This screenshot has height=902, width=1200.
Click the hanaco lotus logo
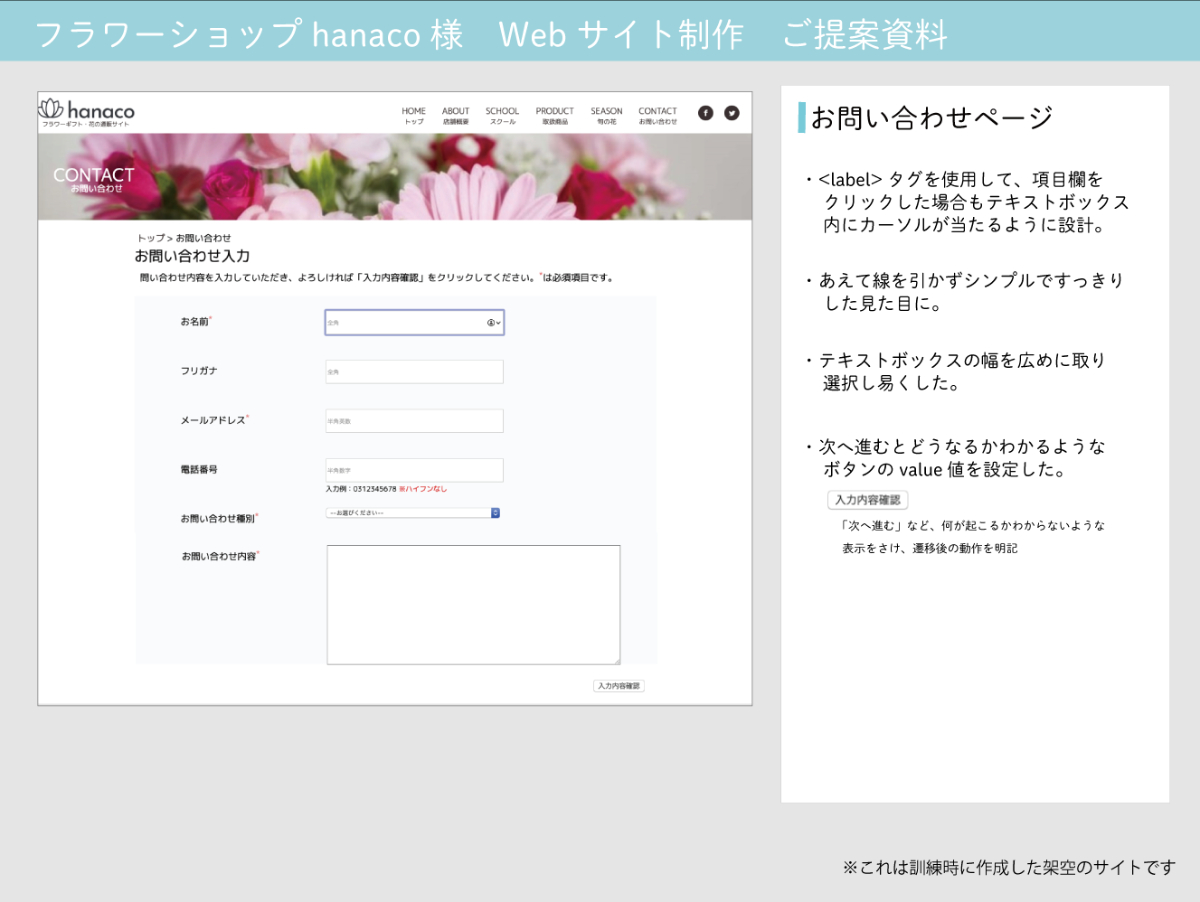tap(52, 109)
